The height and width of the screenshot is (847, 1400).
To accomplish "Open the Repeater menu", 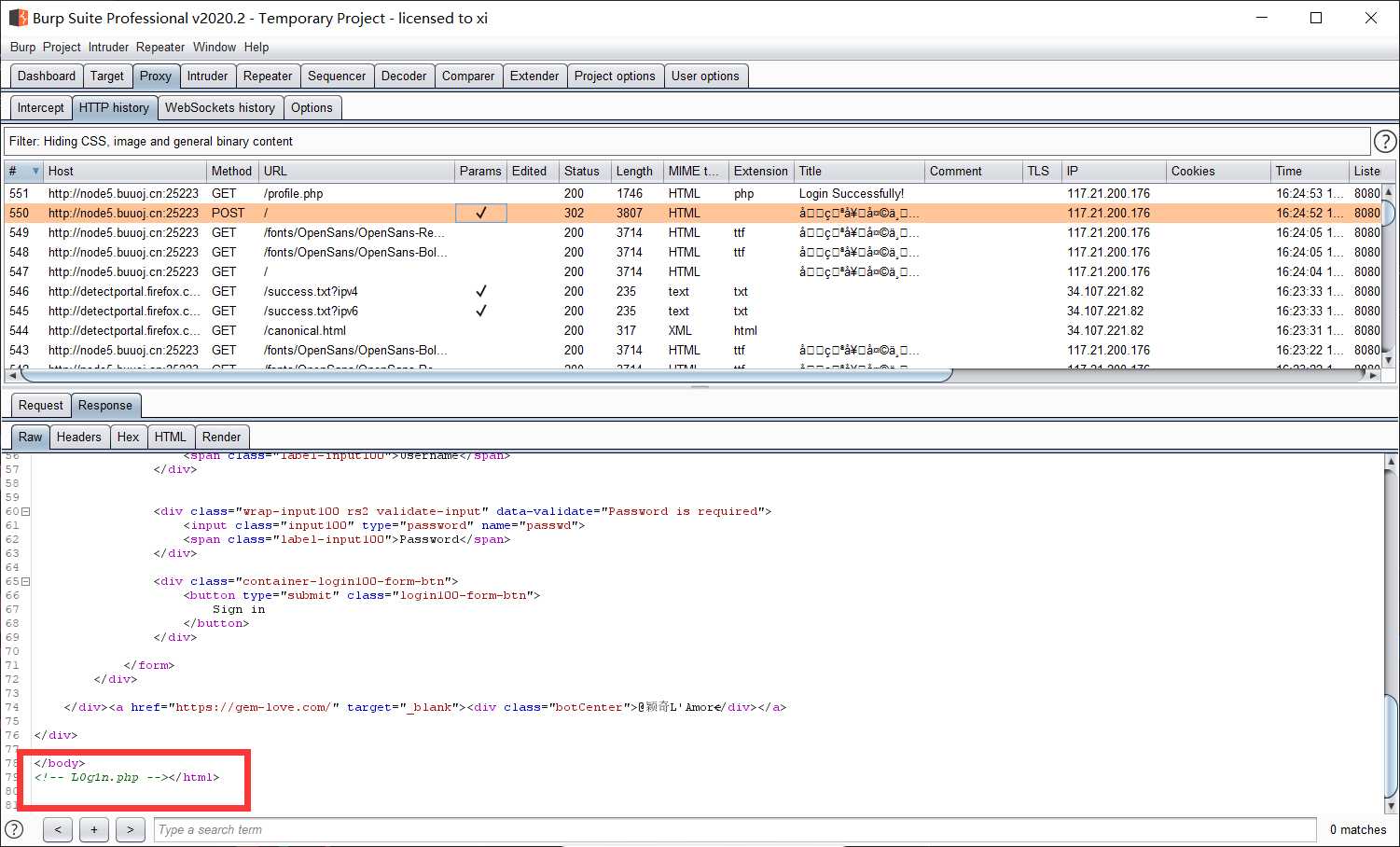I will pos(160,47).
